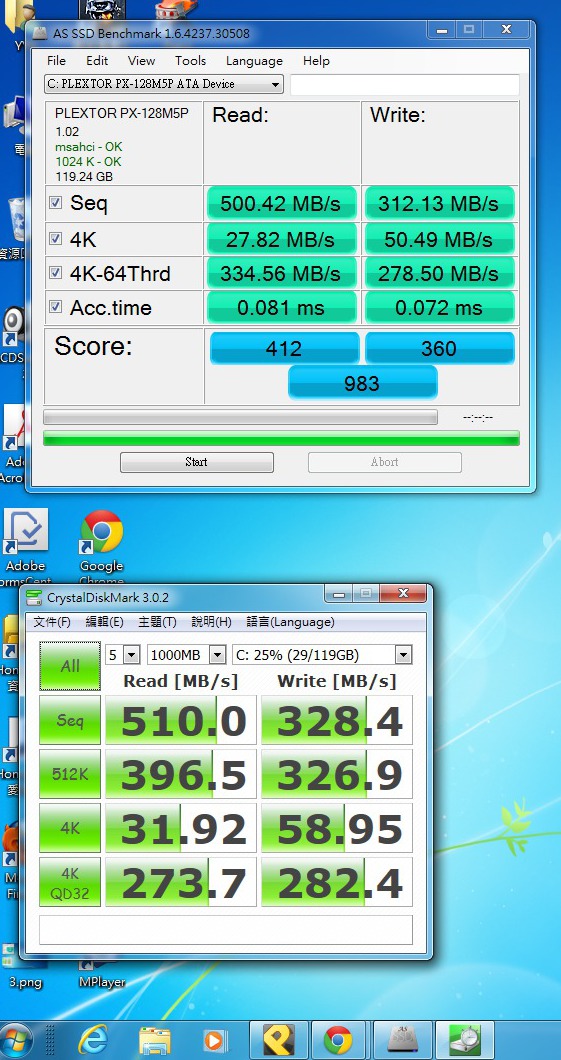Switch to Chrome in the taskbar

click(x=338, y=1041)
